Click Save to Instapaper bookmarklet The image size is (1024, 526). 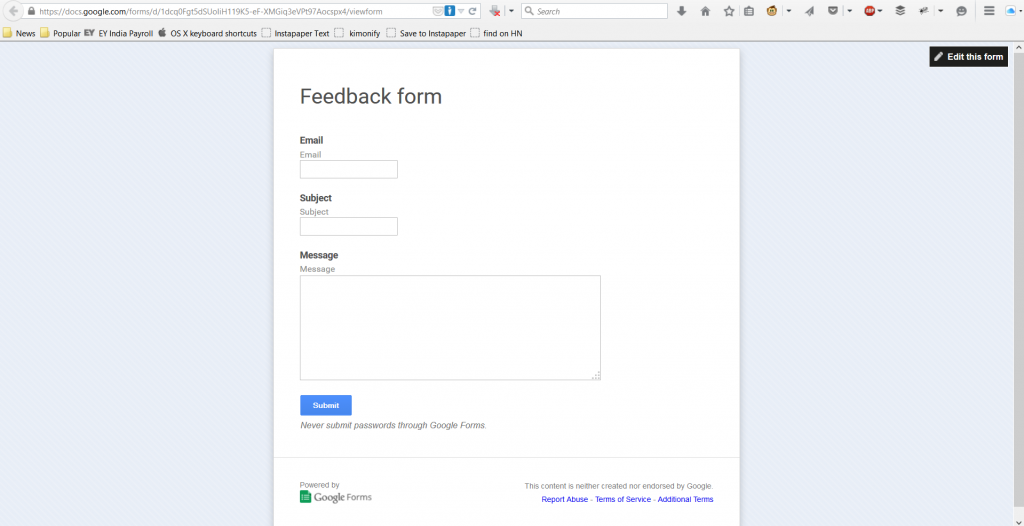point(426,33)
